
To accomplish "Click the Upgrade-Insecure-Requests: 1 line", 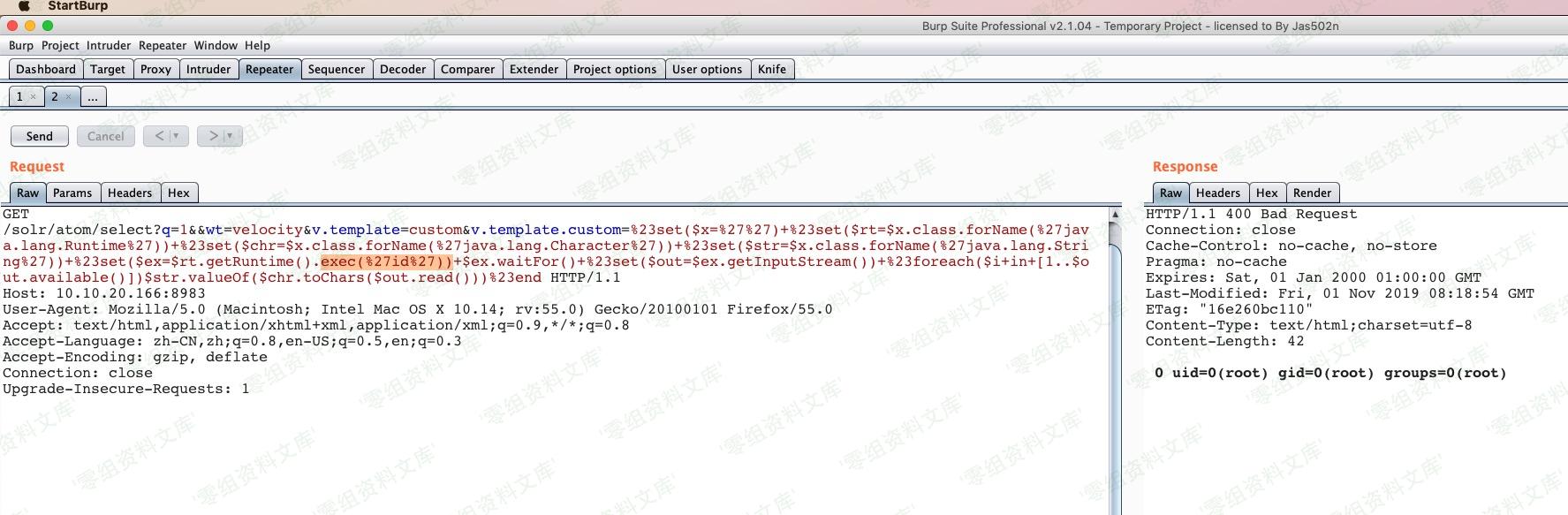I will click(126, 389).
